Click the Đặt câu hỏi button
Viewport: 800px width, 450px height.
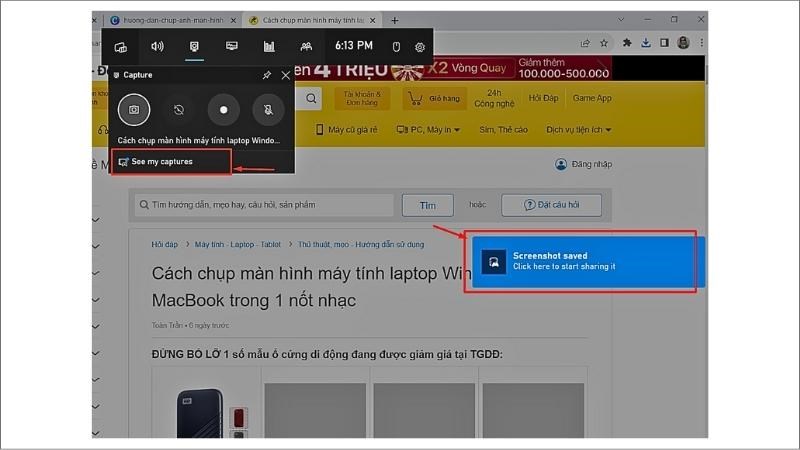[x=552, y=205]
